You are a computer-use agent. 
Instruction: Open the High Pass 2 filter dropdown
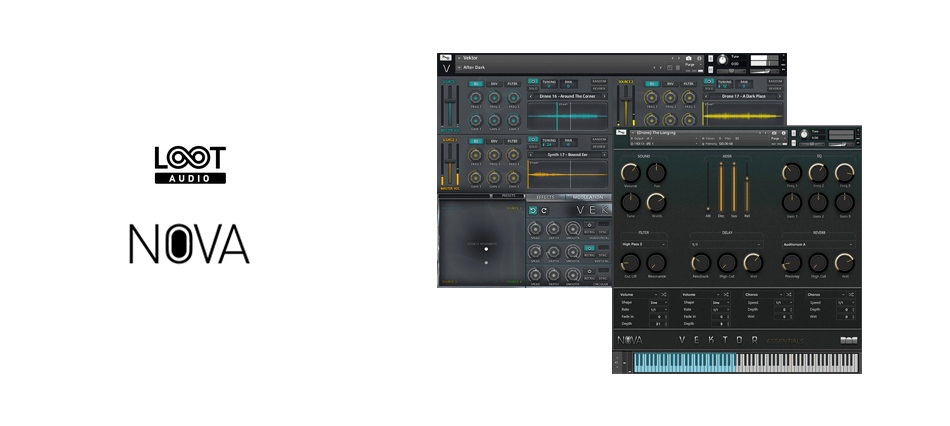click(643, 243)
